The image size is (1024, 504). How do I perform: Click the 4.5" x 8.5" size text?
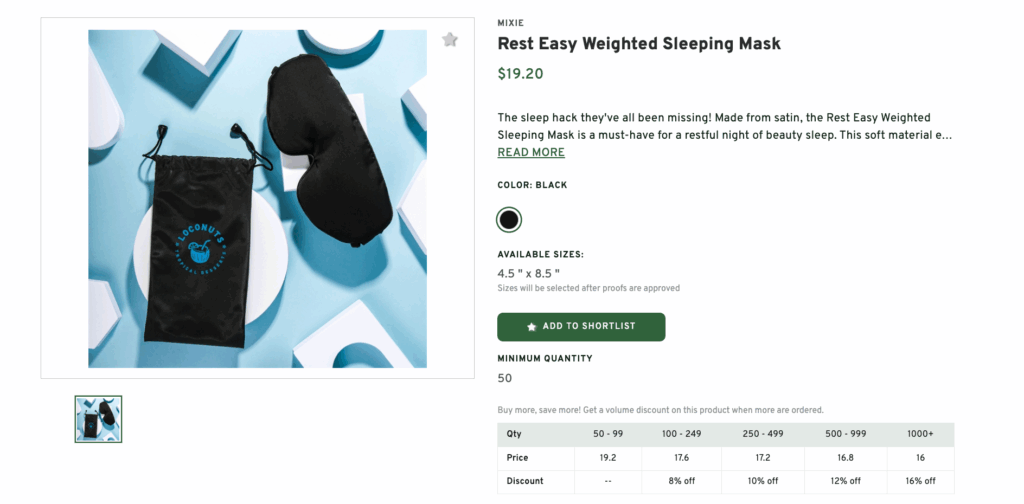(x=528, y=273)
